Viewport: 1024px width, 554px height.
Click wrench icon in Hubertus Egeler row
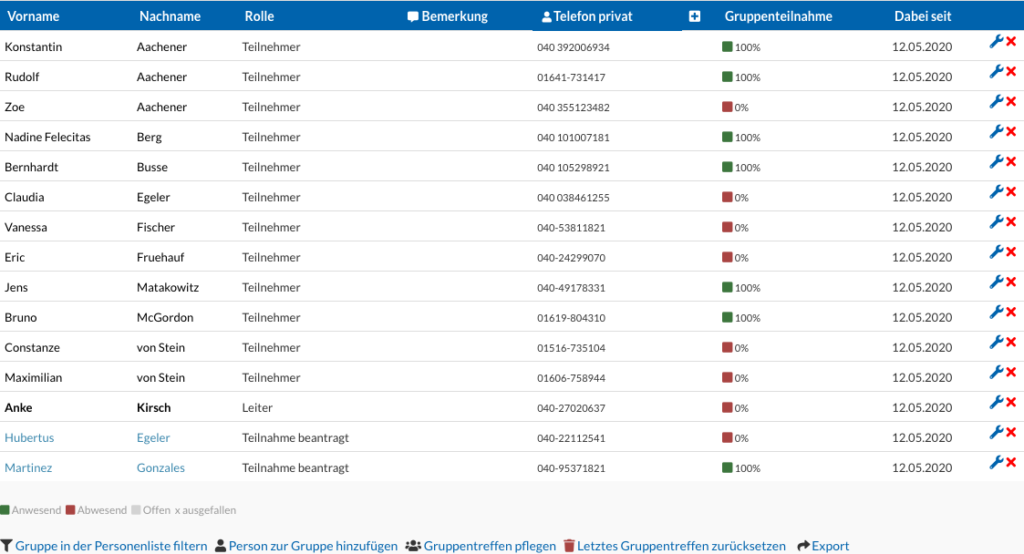[996, 432]
